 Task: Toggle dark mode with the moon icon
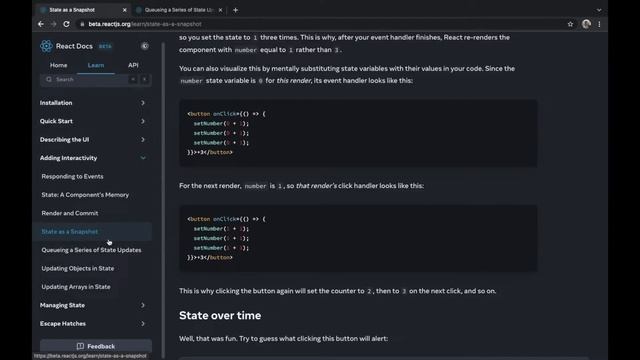(144, 46)
